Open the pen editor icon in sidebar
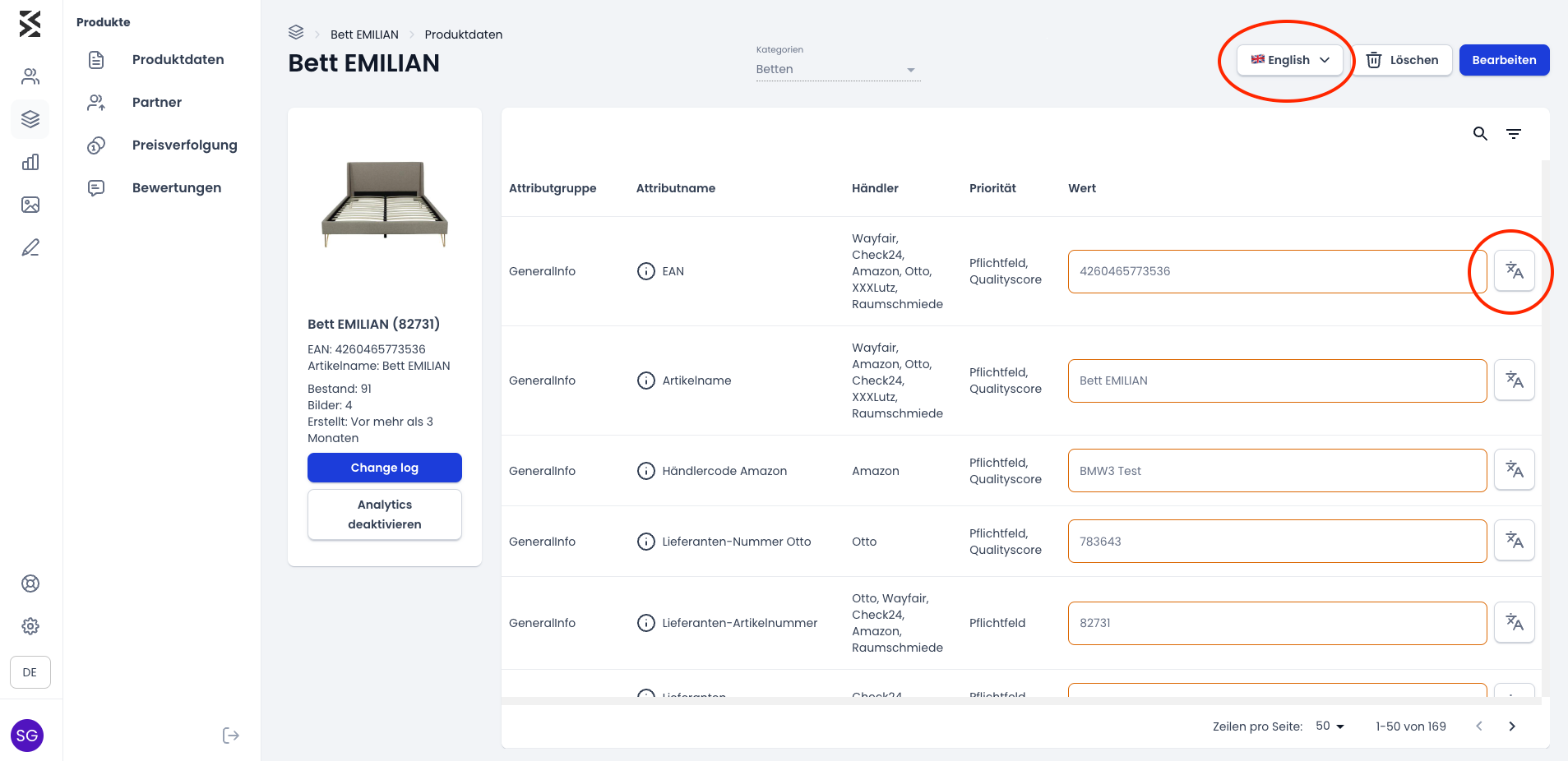This screenshot has width=1568, height=761. click(30, 247)
